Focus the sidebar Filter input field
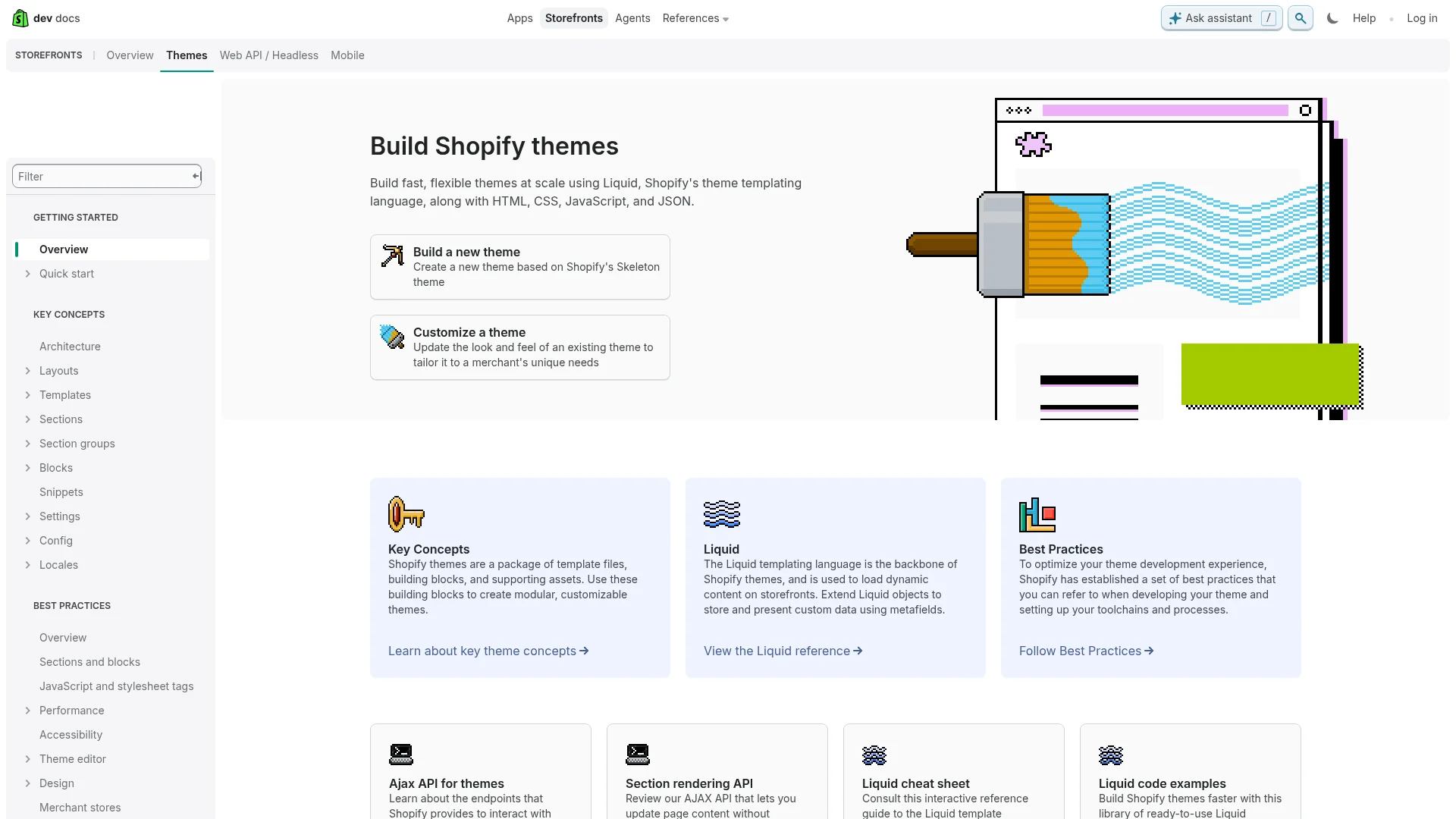 tap(107, 177)
